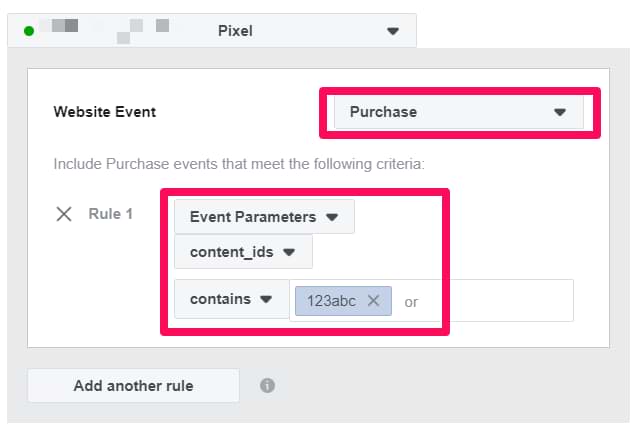Click the Include Purchase events criteria text

click(239, 164)
